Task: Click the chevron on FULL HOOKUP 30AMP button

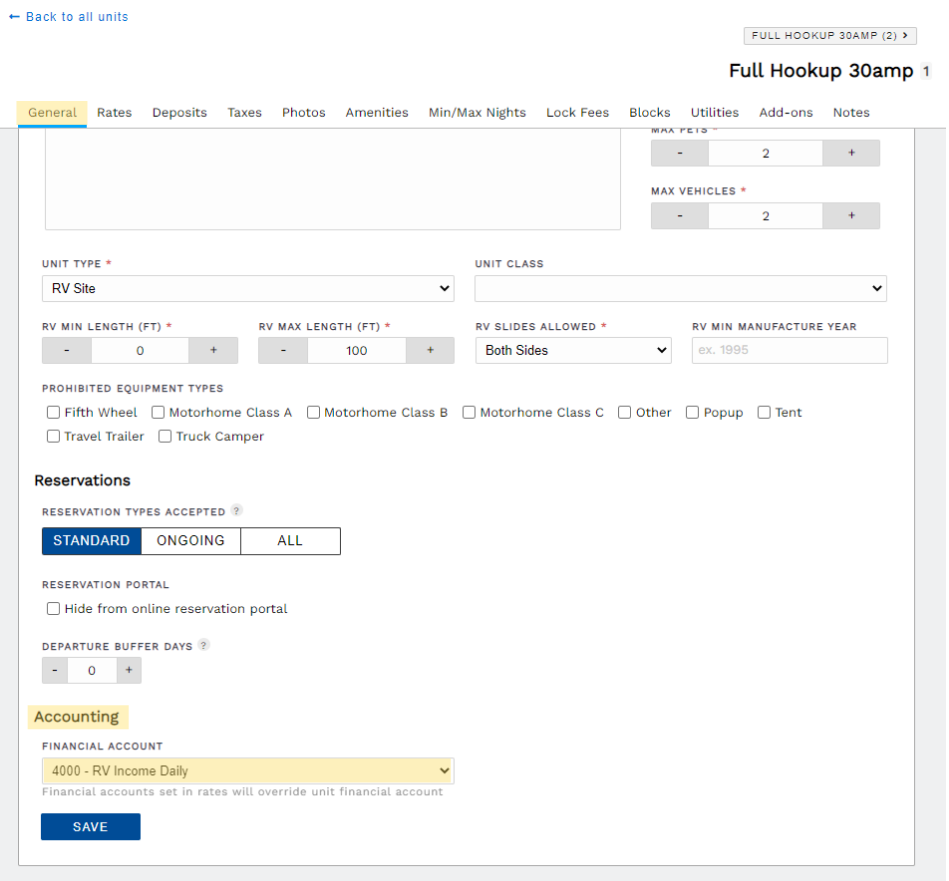Action: [906, 35]
